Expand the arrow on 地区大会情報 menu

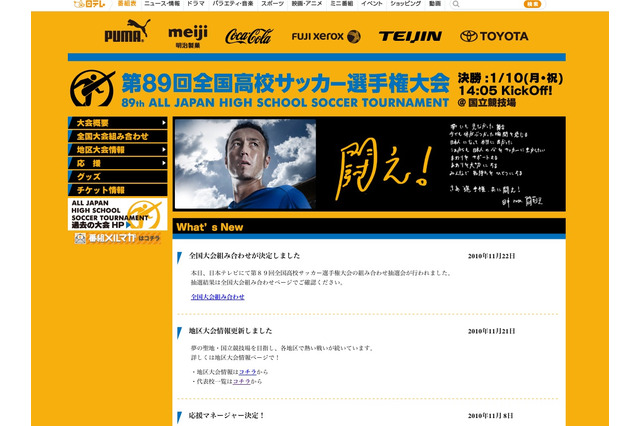pos(163,150)
